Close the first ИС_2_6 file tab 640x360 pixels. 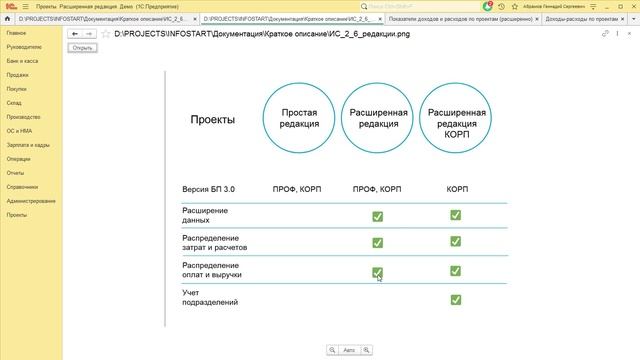(x=195, y=19)
